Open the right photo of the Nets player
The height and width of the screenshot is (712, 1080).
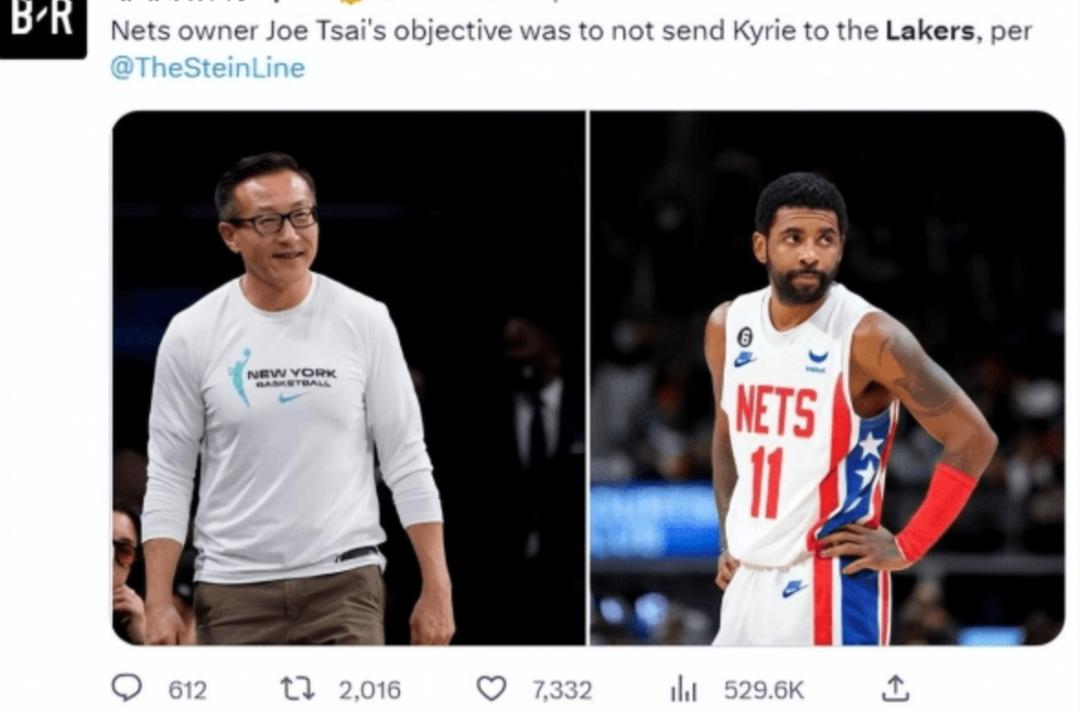[x=827, y=378]
